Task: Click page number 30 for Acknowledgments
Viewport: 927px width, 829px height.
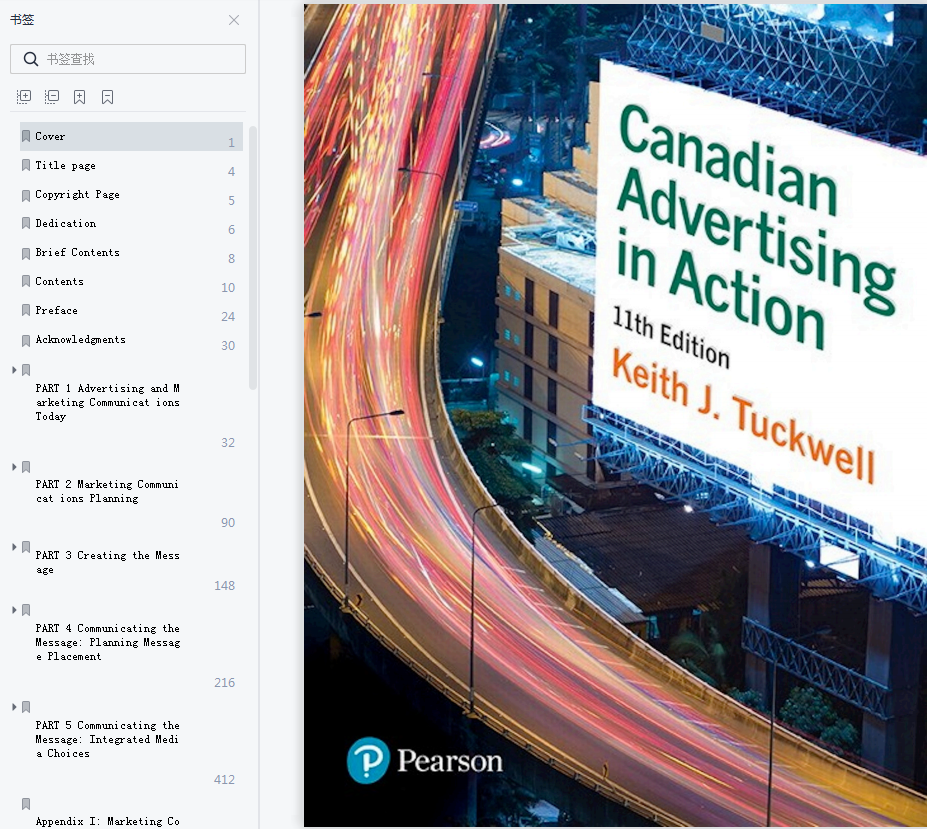Action: tap(228, 345)
